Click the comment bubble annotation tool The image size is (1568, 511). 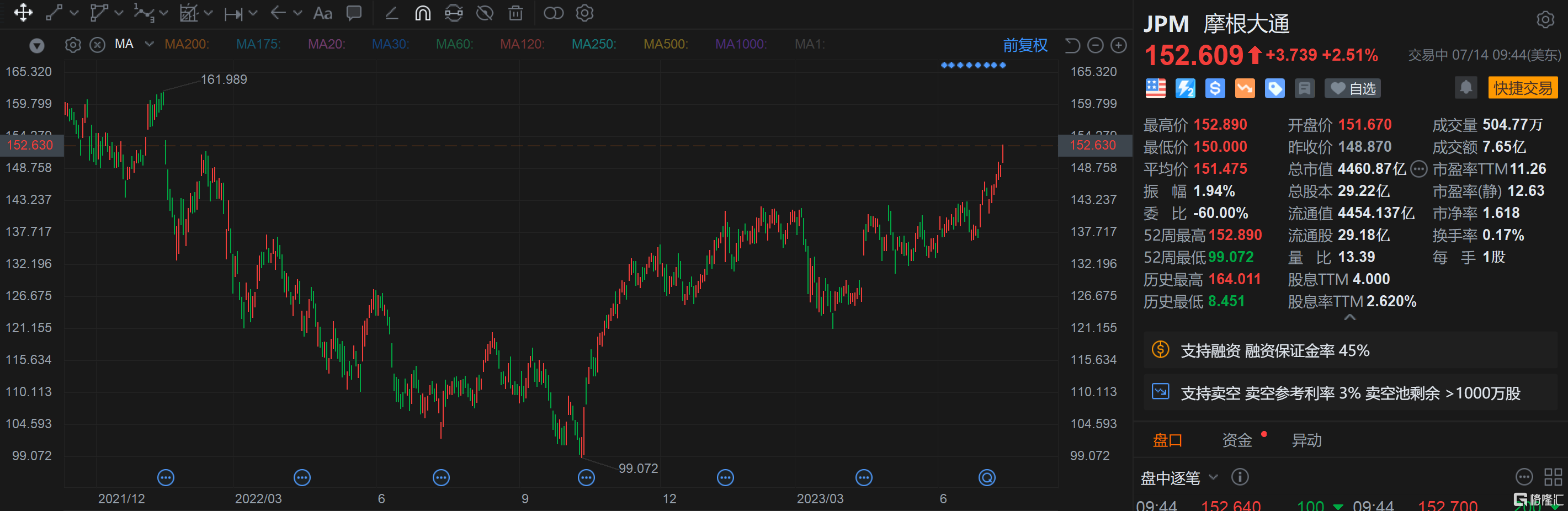[x=354, y=13]
